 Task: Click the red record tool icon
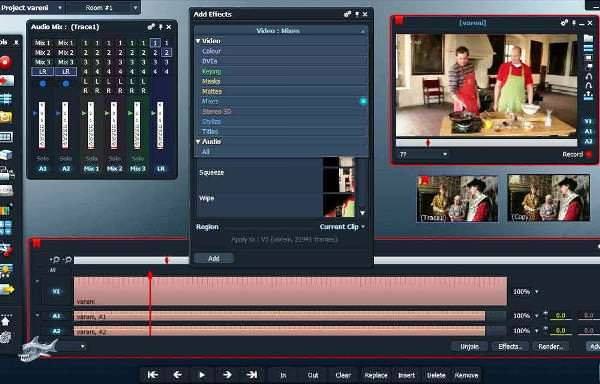(5, 62)
